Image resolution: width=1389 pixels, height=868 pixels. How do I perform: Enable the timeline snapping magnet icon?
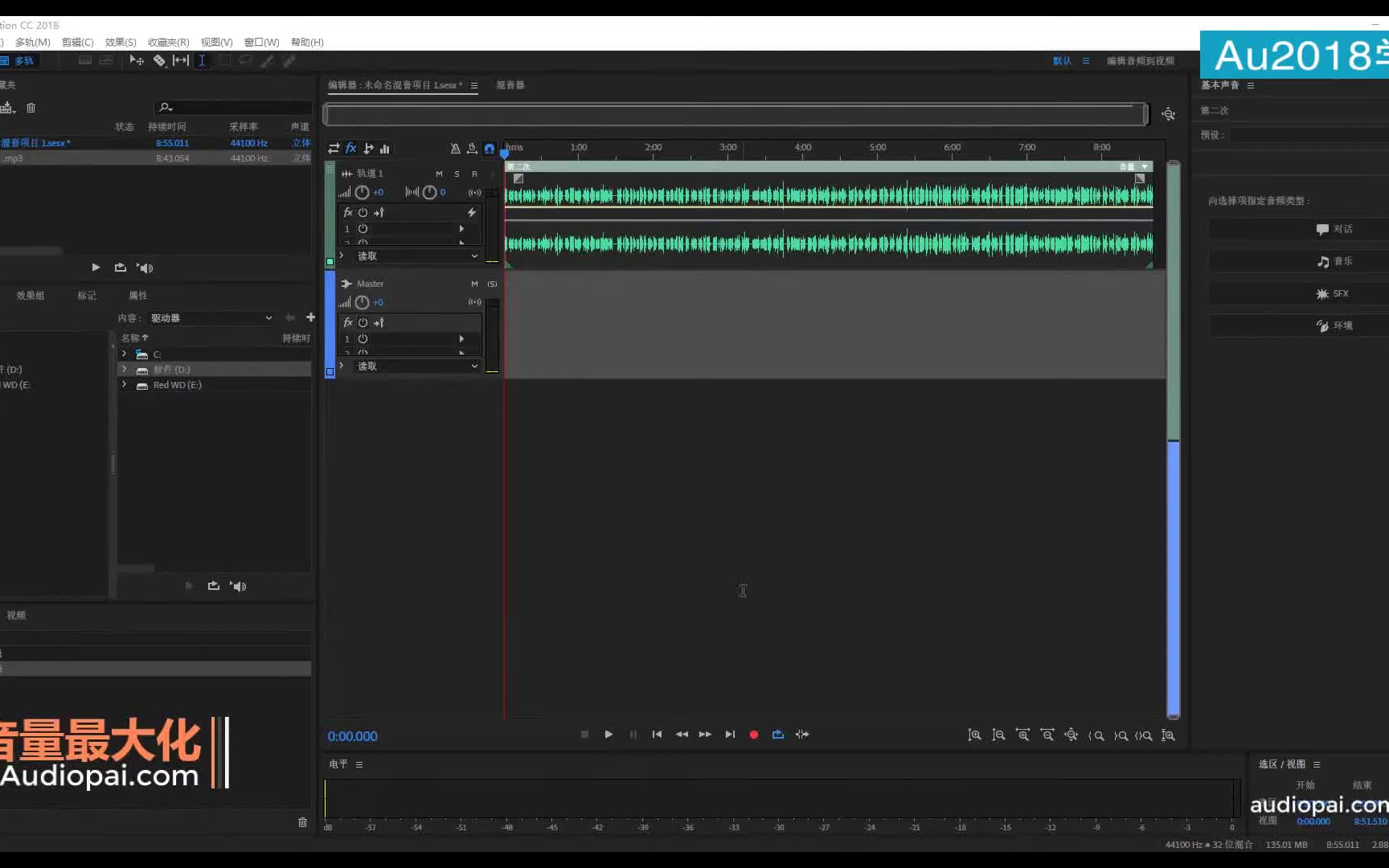pos(490,148)
